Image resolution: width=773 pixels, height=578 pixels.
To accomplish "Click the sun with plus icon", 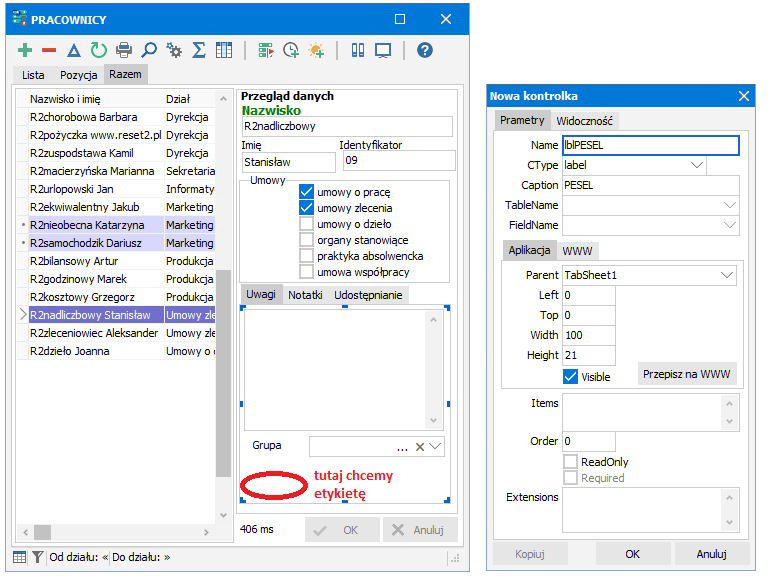I will tap(316, 50).
